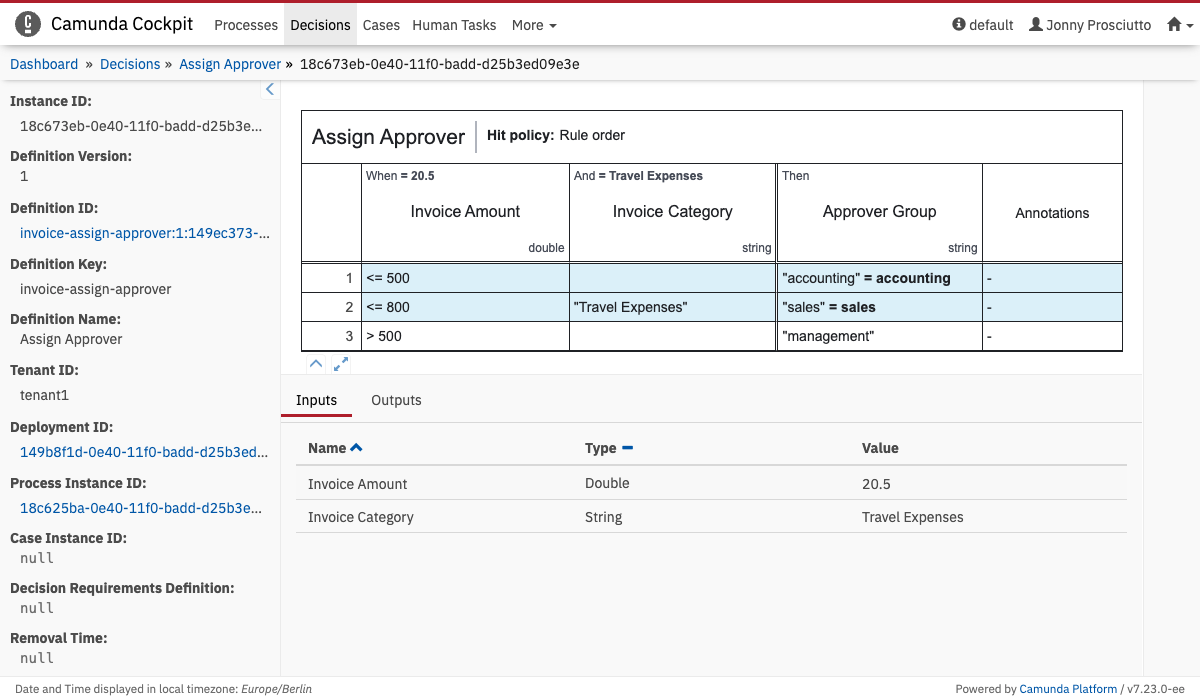Collapse the decision table with up chevron

315,364
